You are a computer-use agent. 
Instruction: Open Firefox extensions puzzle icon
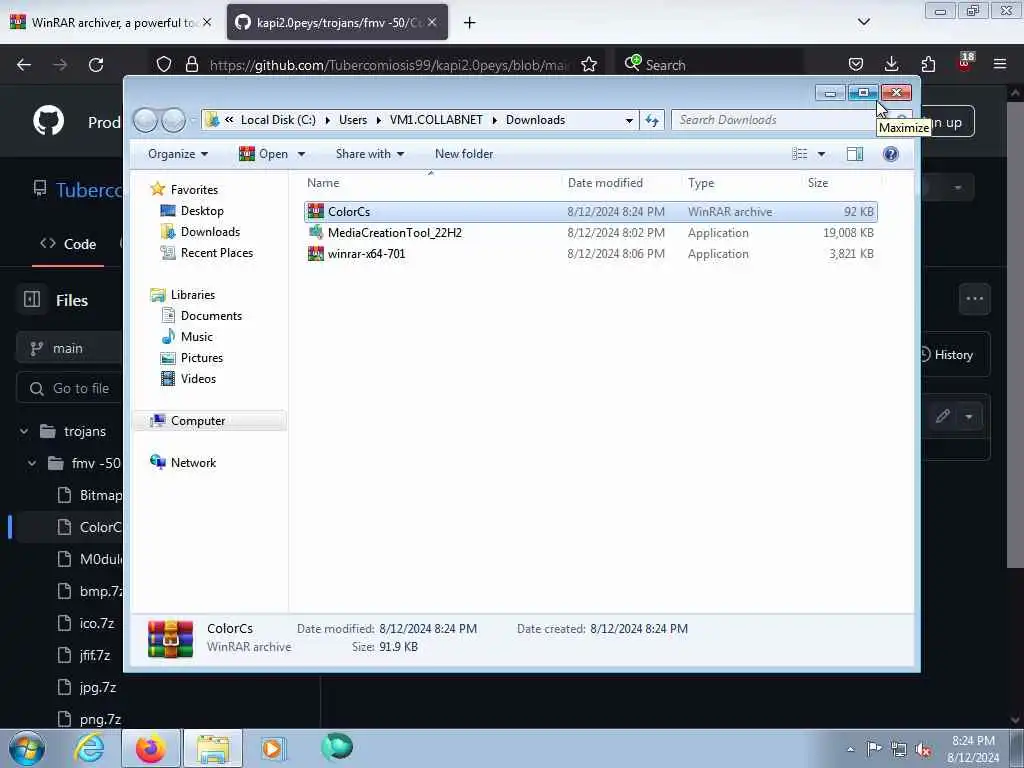928,65
